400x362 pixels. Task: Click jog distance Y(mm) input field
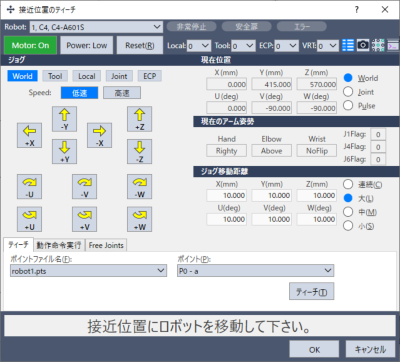coord(272,195)
